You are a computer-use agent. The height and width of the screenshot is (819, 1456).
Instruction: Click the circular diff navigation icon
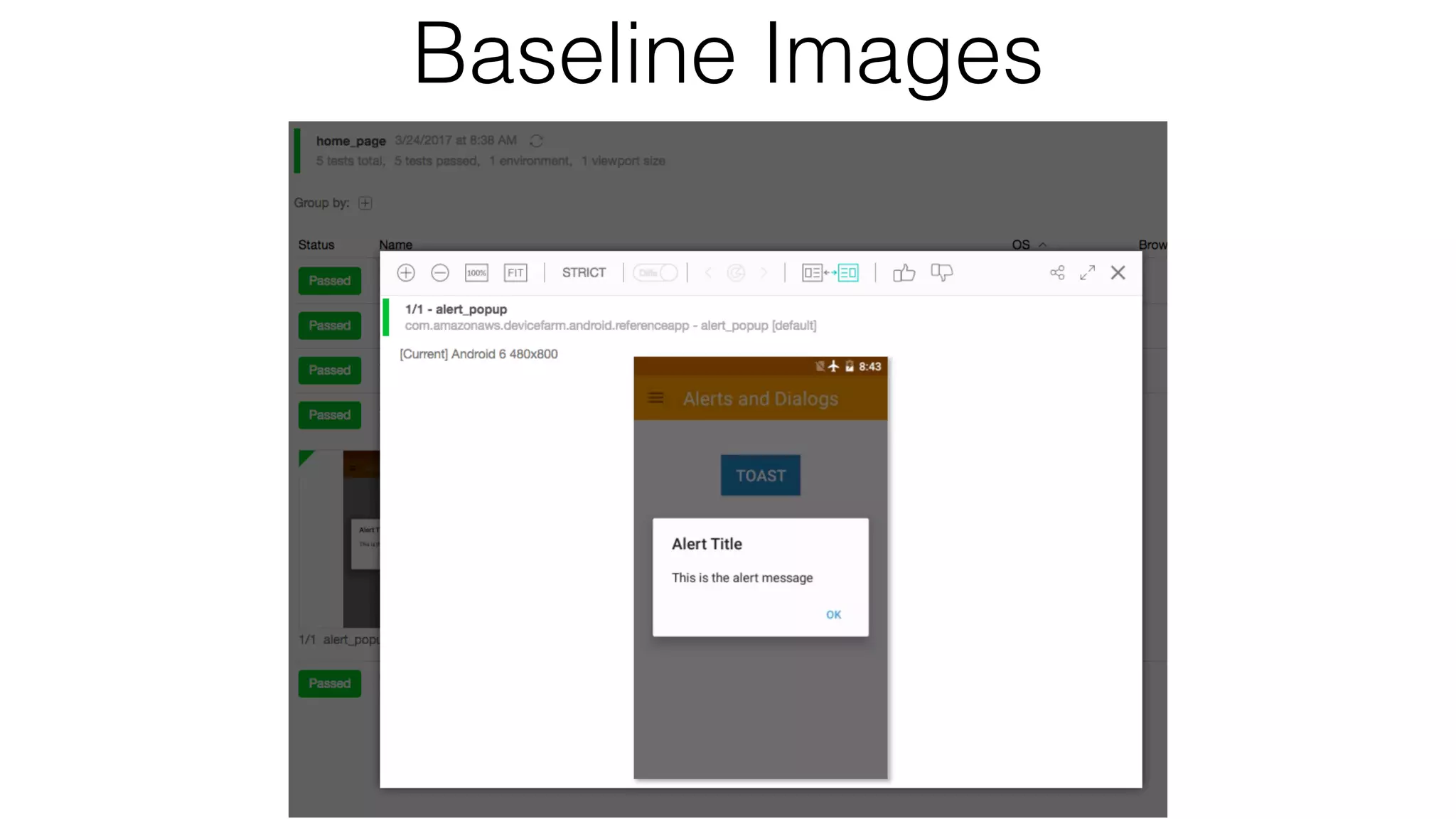coord(736,273)
